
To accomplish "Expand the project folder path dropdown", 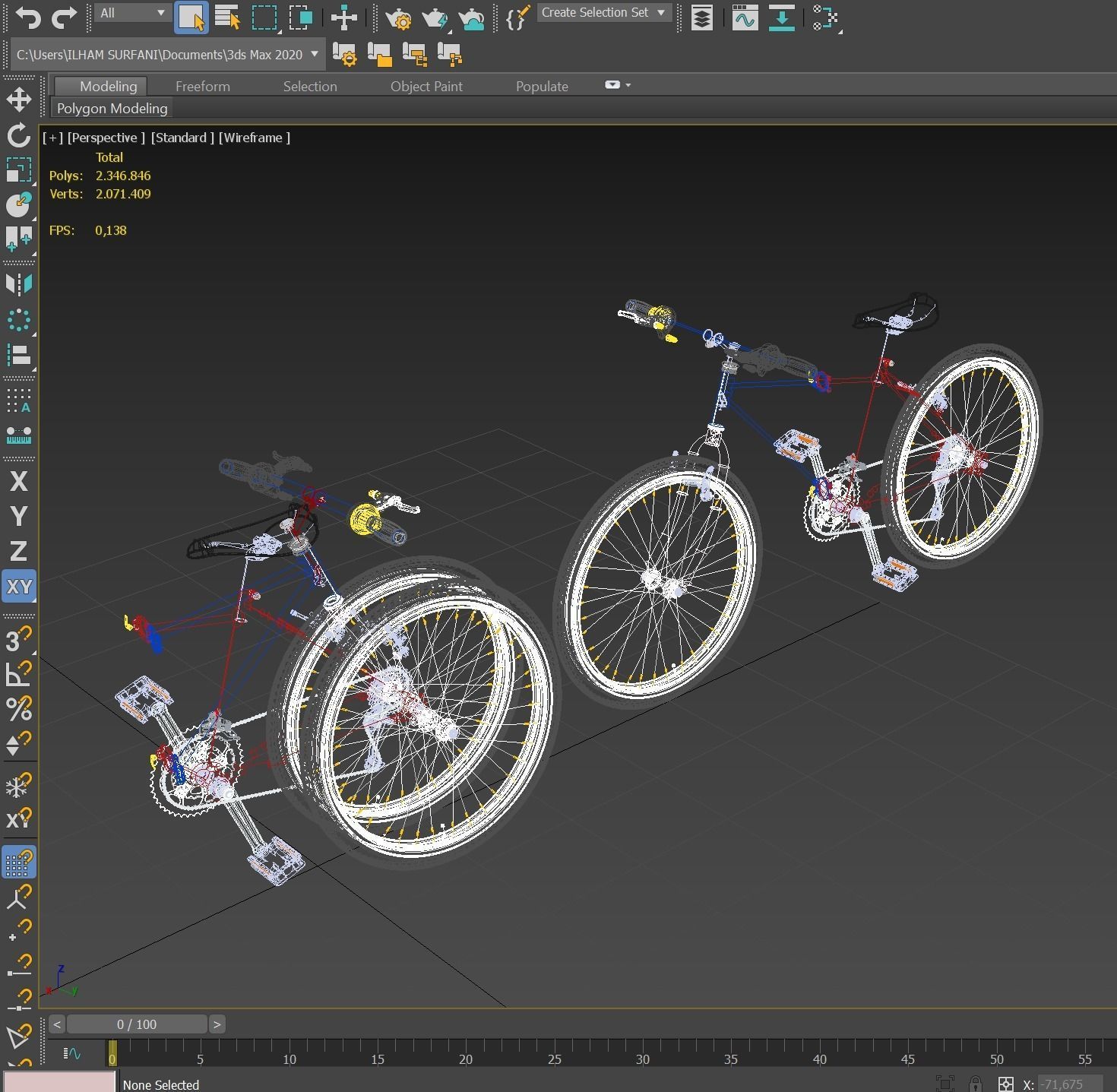I will [x=315, y=55].
